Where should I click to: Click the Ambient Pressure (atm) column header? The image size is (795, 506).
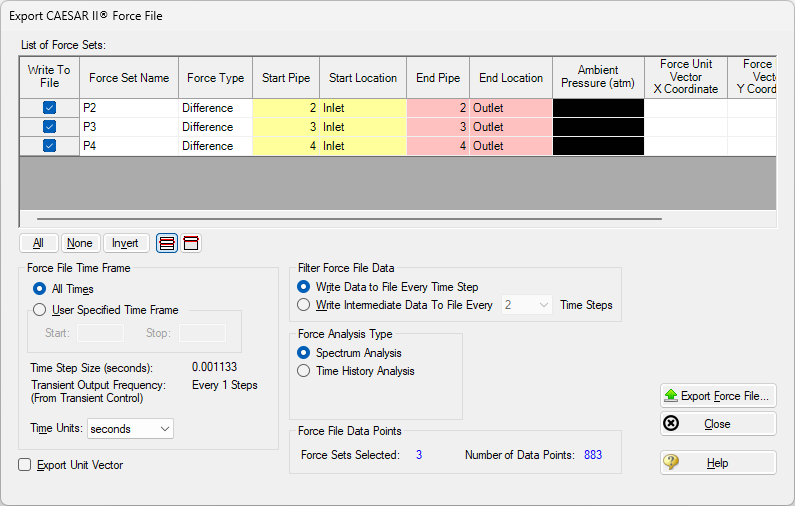[x=598, y=78]
